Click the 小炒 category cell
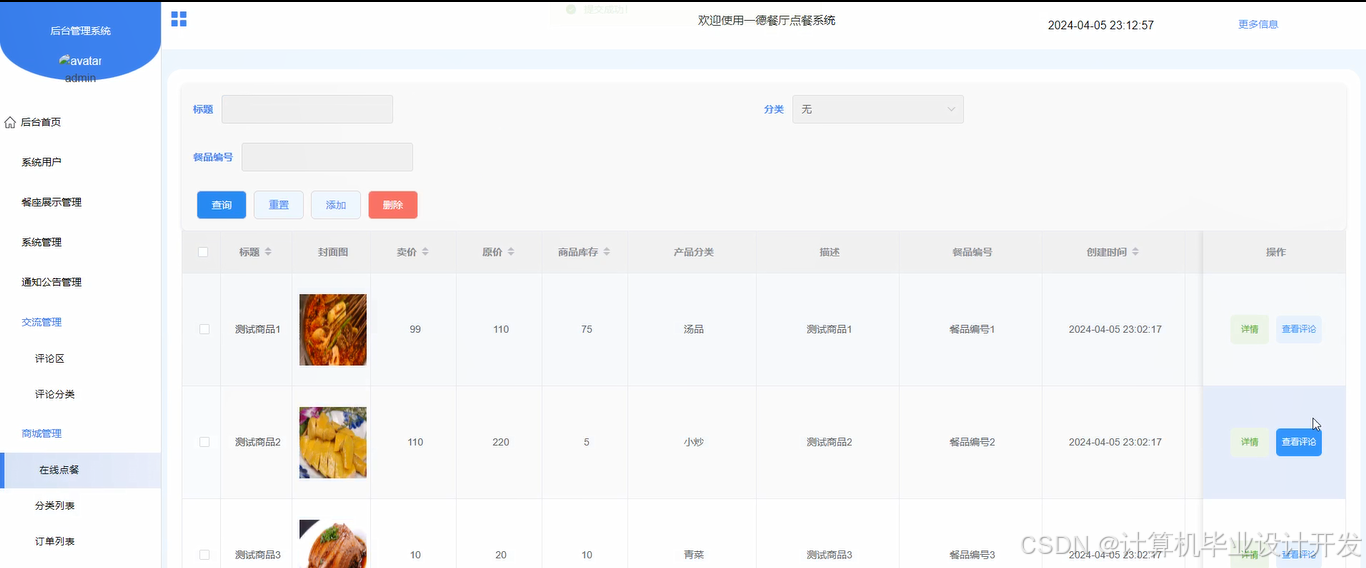The height and width of the screenshot is (568, 1366). (x=693, y=442)
